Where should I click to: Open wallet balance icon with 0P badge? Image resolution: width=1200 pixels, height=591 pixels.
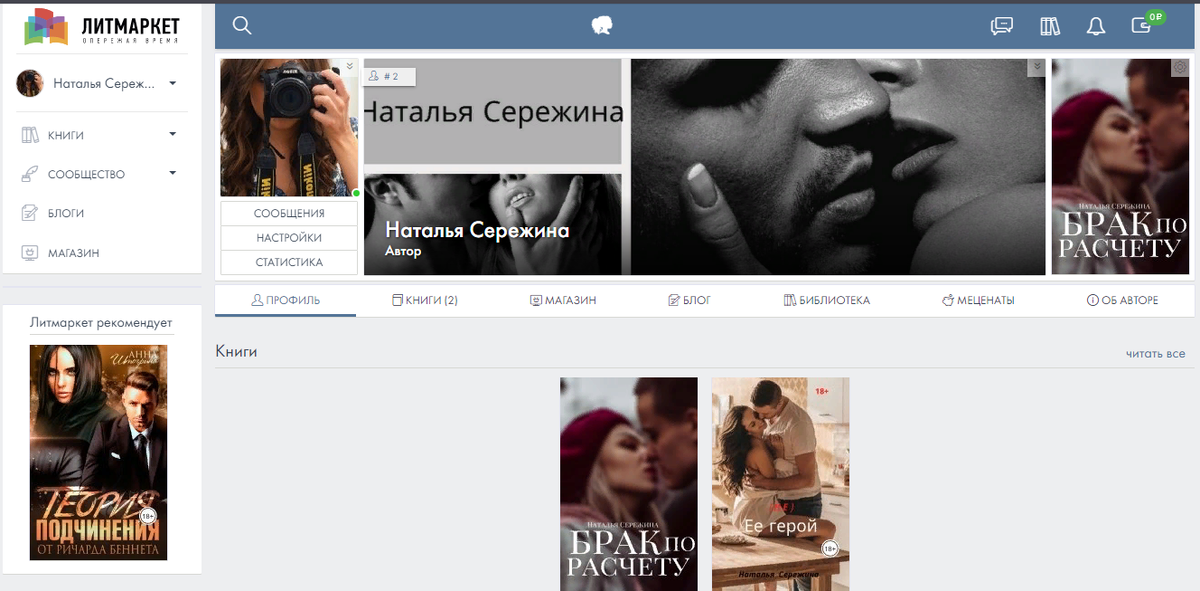point(1145,24)
